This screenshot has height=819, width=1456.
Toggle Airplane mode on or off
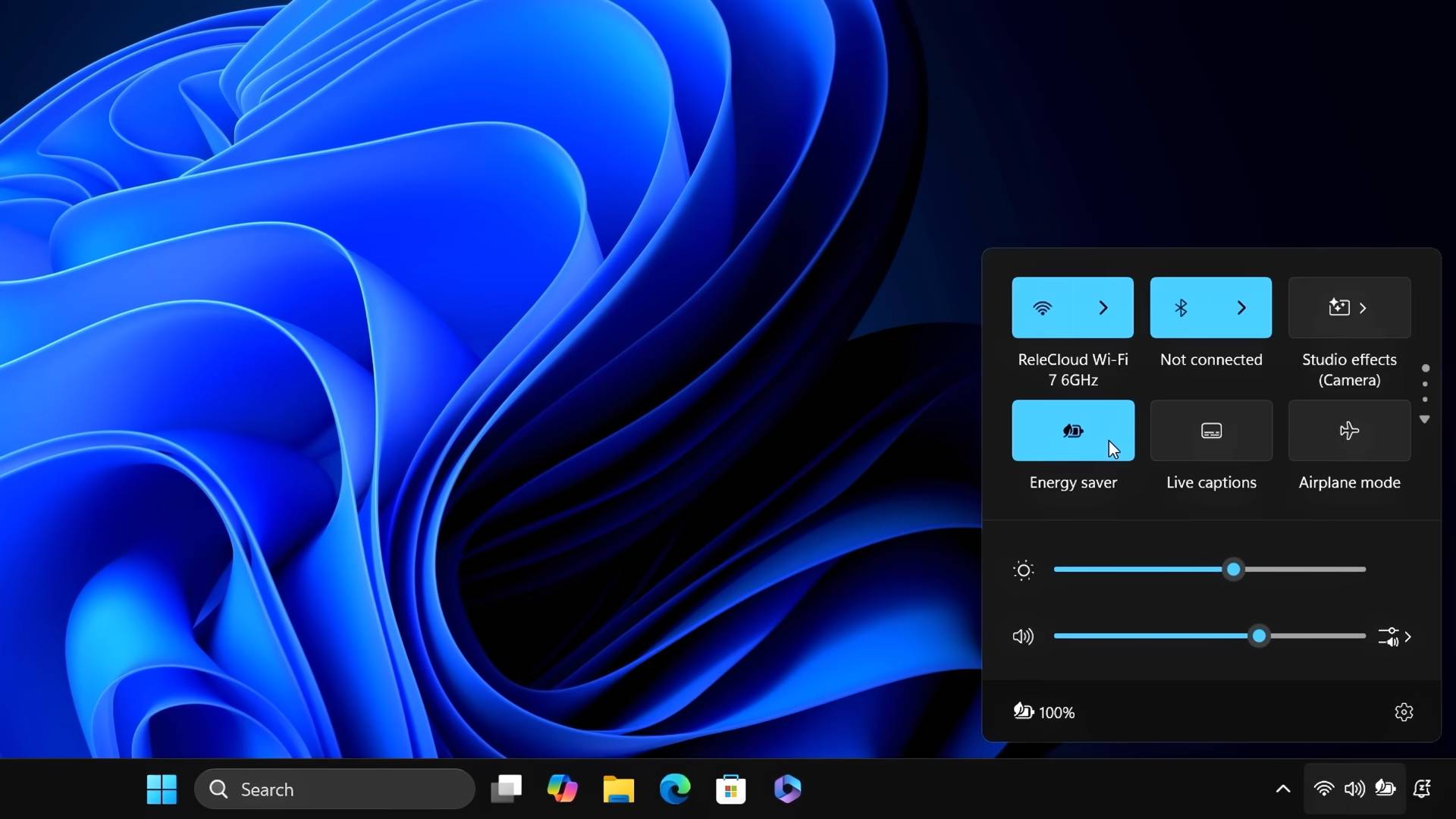(1349, 430)
